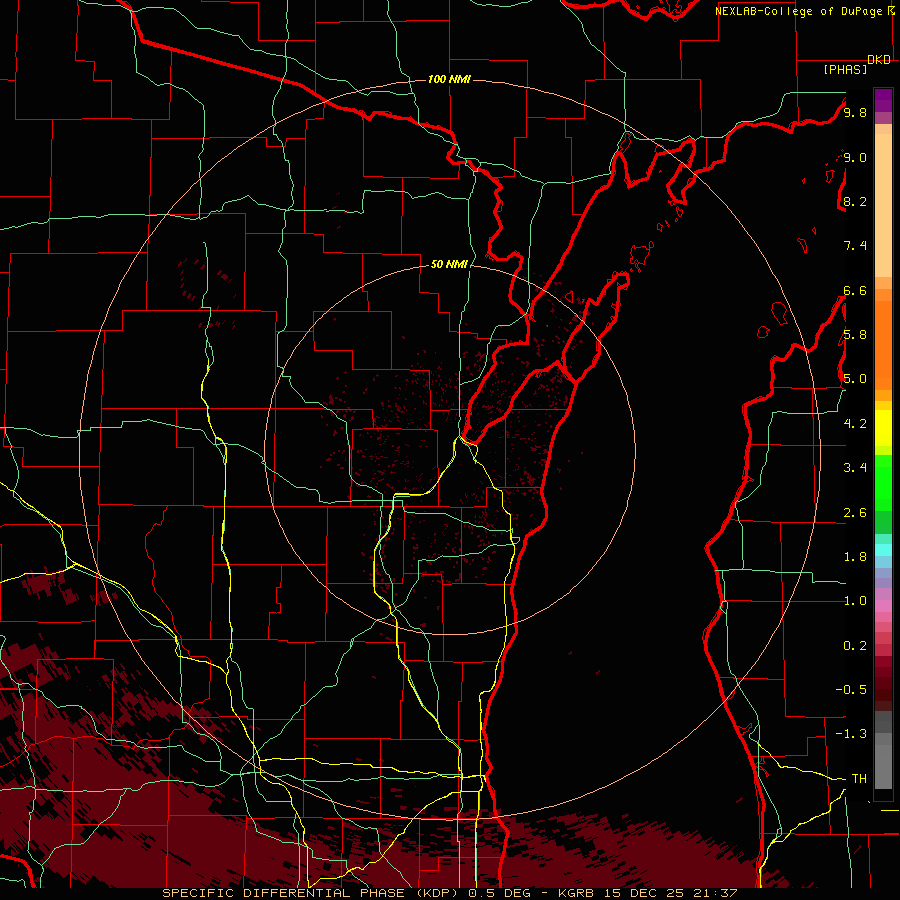Click the '-0.5' scale value
The image size is (900, 900).
pos(851,690)
